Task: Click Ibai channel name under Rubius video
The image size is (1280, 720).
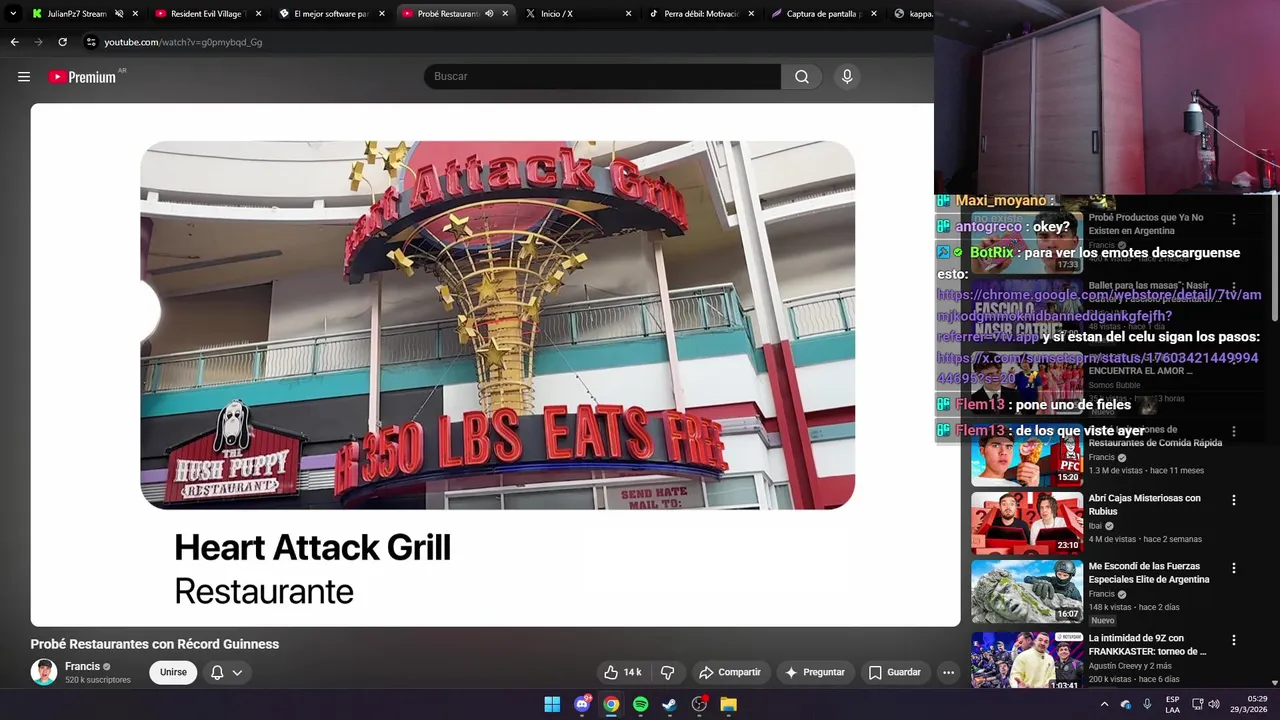Action: pyautogui.click(x=1097, y=526)
